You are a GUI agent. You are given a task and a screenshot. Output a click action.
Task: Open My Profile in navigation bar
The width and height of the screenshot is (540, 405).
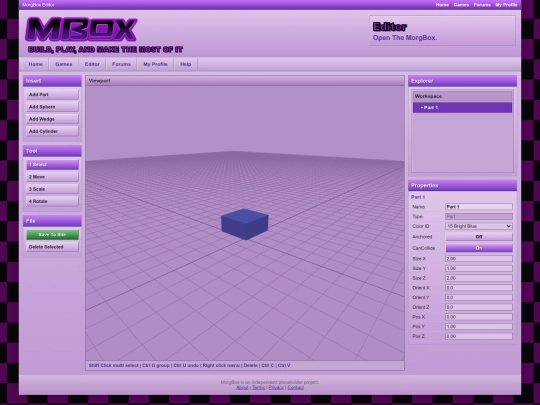[155, 64]
